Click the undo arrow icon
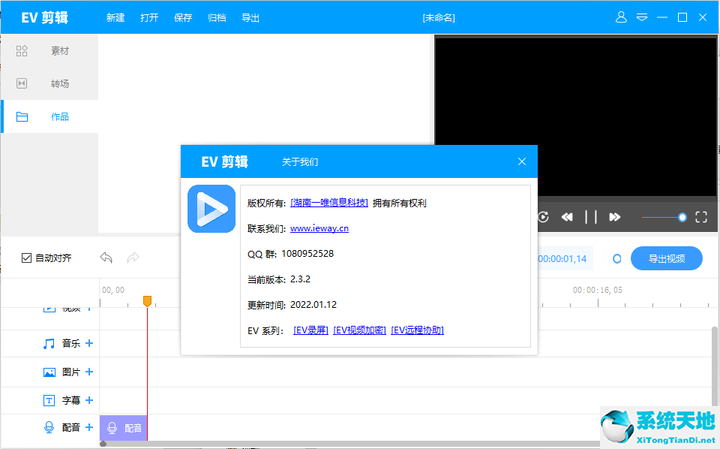This screenshot has width=720, height=449. click(x=107, y=258)
